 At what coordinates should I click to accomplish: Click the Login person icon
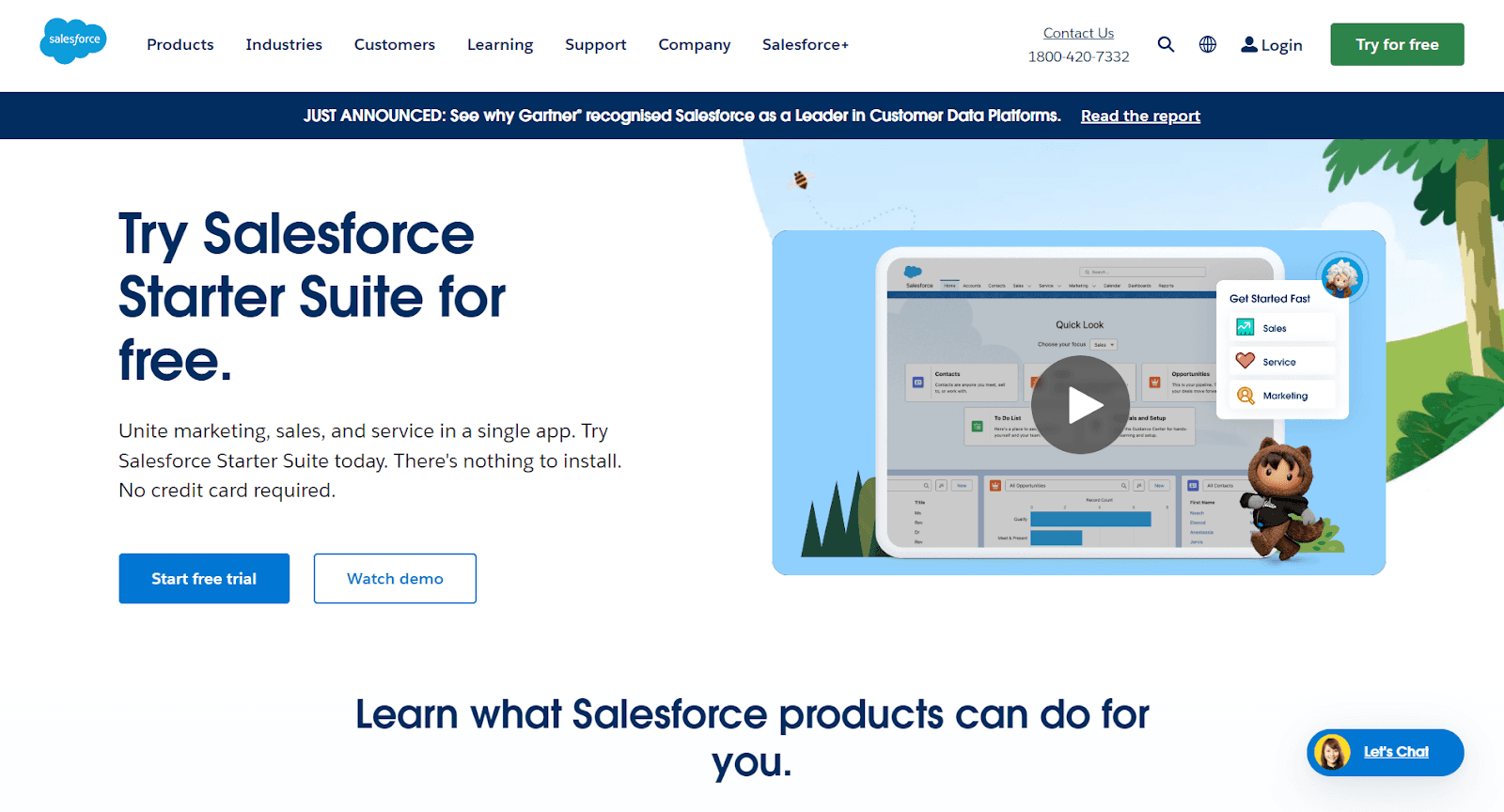tap(1249, 44)
